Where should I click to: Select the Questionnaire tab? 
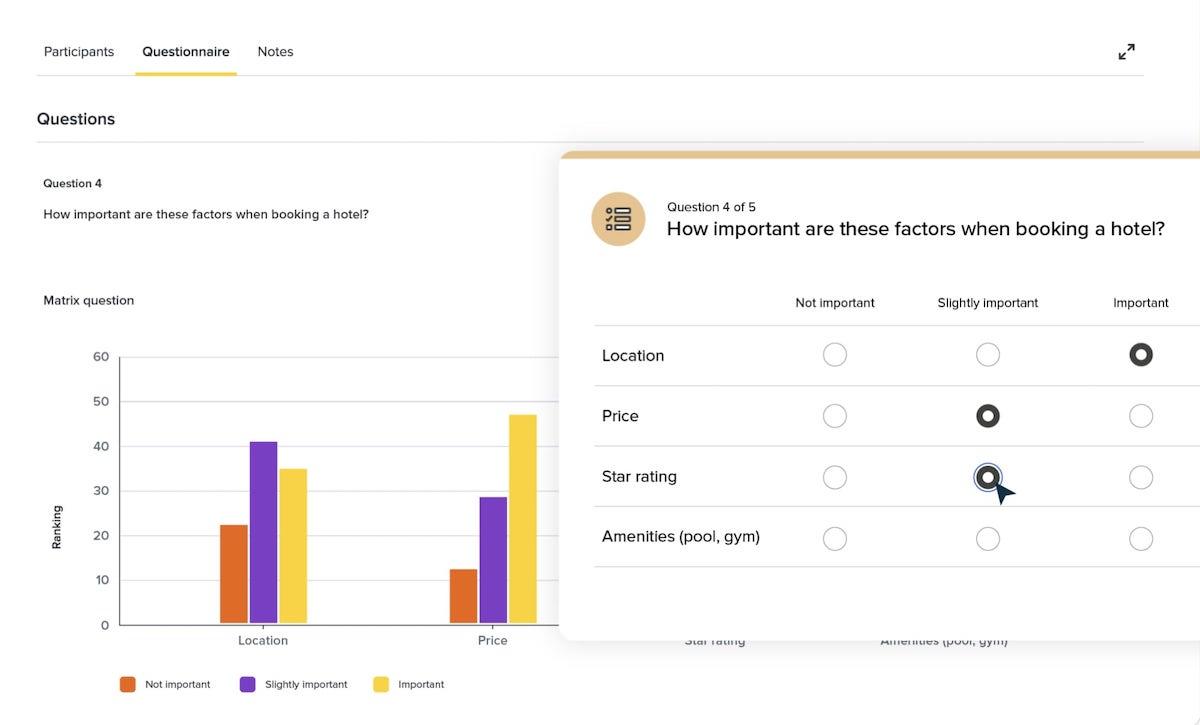185,52
